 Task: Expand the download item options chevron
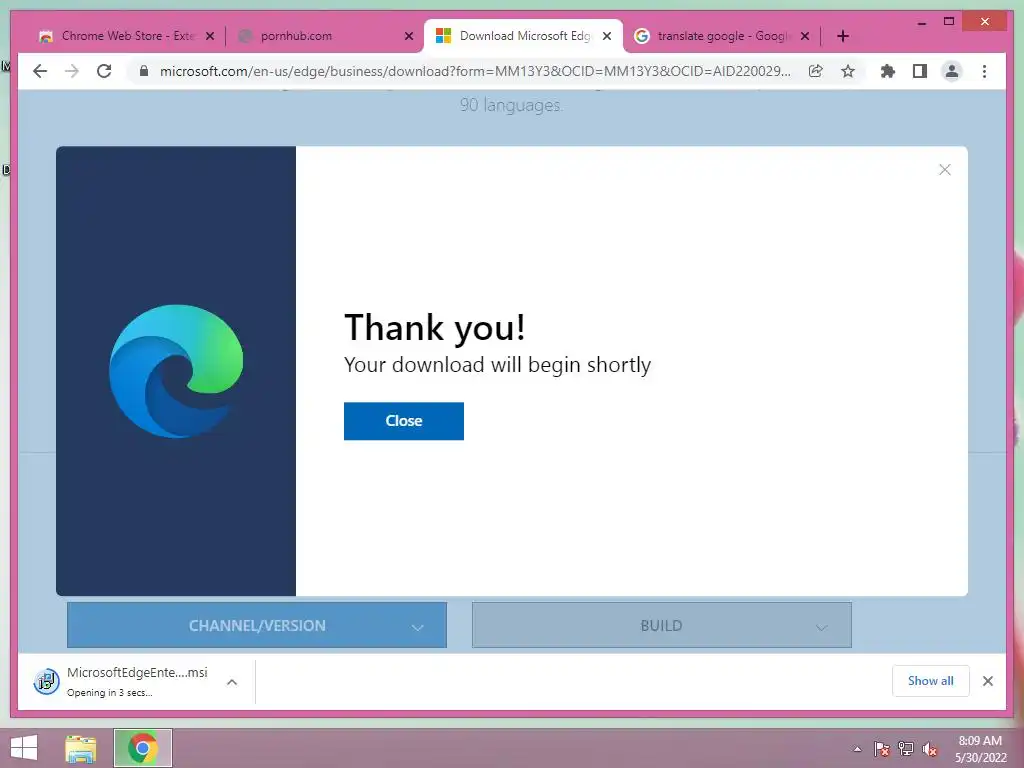click(x=232, y=682)
